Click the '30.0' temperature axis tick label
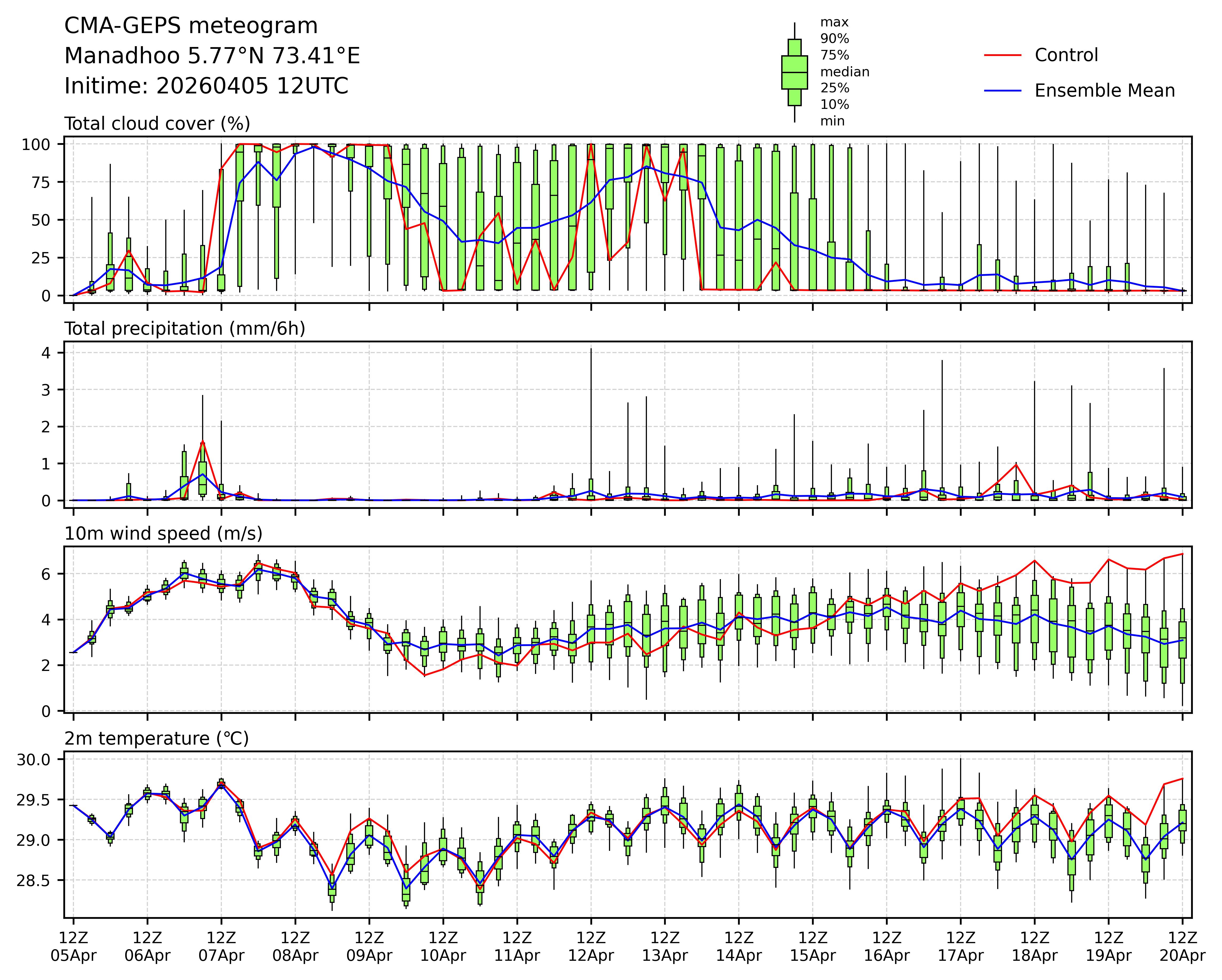The image size is (1222, 980). point(33,760)
